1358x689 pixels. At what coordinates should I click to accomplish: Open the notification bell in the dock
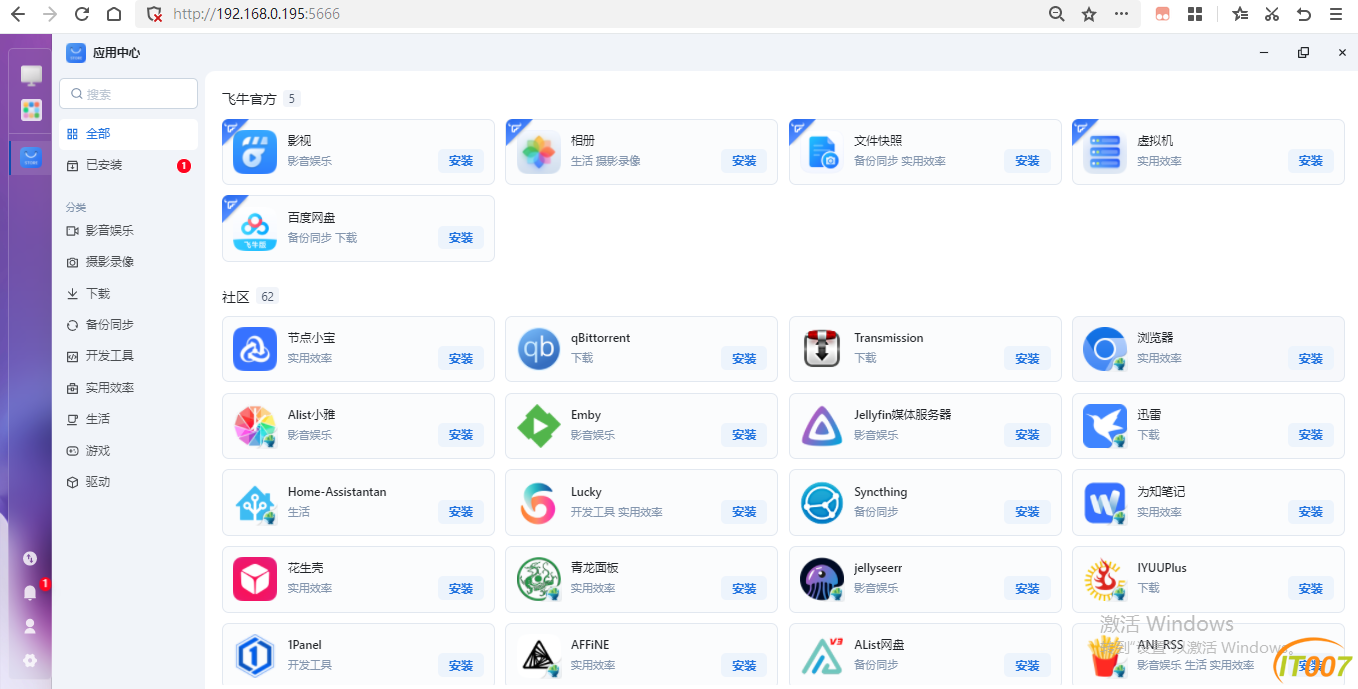click(30, 592)
